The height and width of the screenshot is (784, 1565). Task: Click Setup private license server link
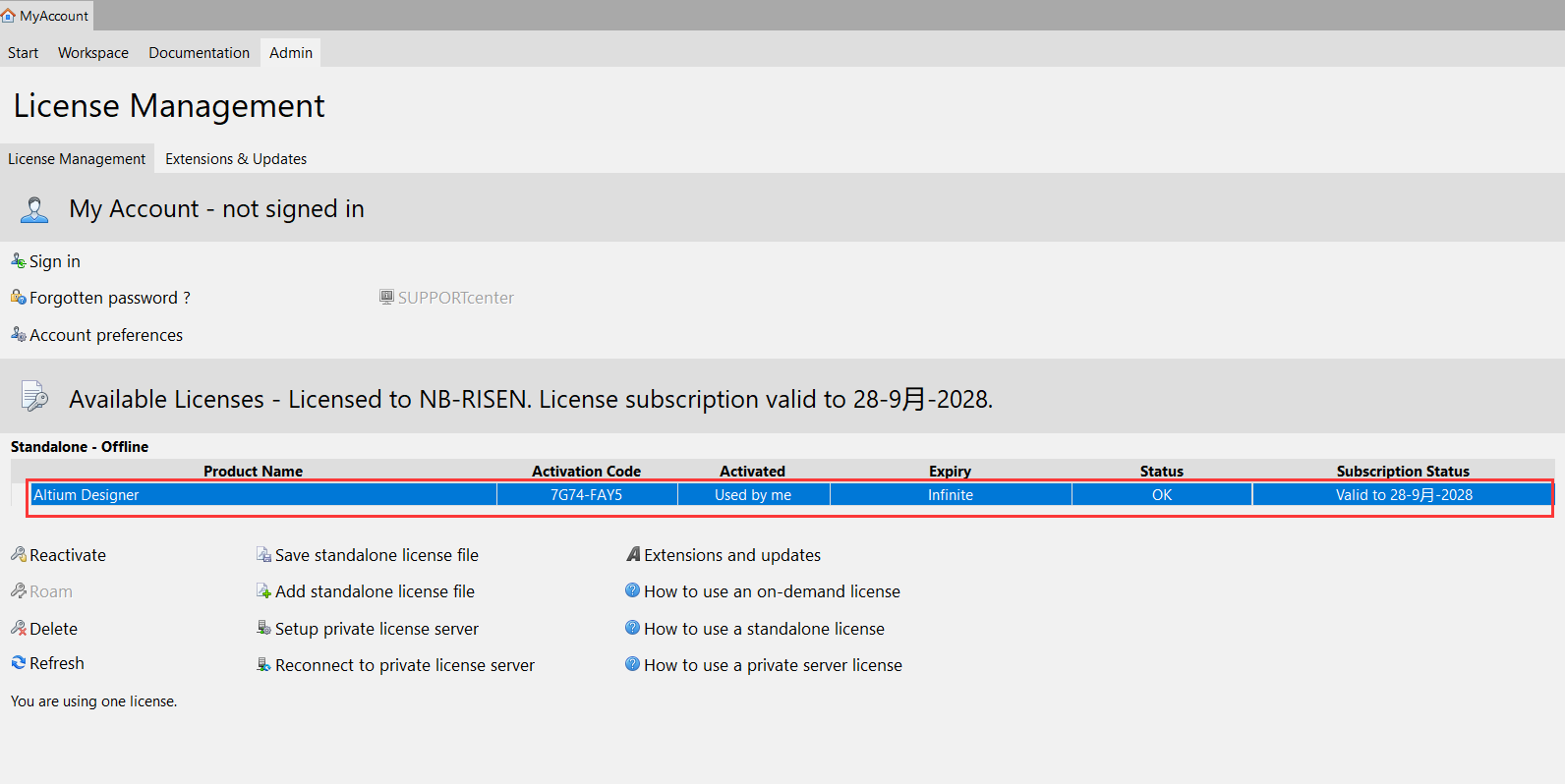coord(377,629)
